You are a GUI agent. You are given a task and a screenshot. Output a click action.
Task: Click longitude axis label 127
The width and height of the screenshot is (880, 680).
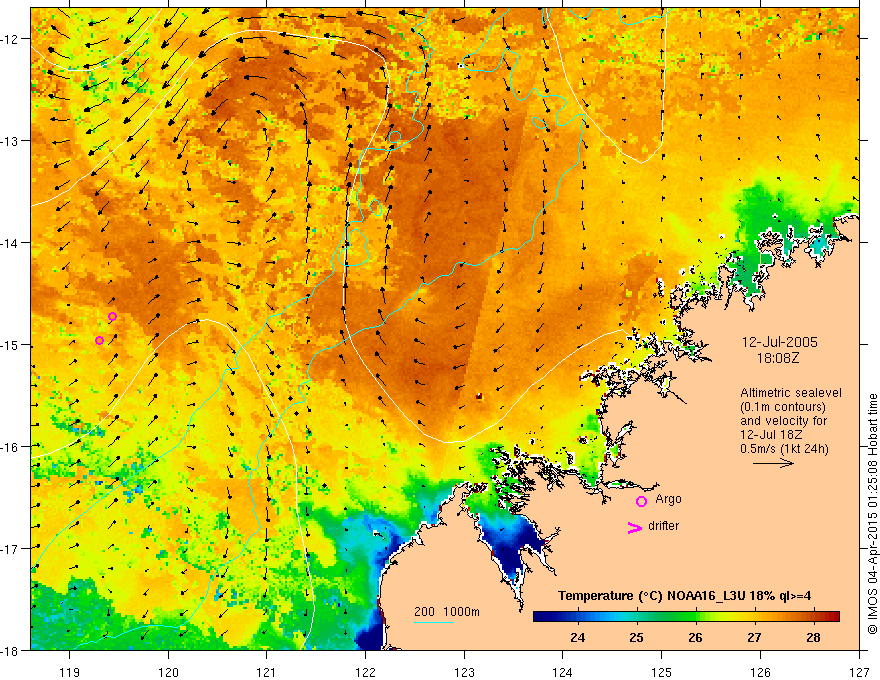point(859,672)
